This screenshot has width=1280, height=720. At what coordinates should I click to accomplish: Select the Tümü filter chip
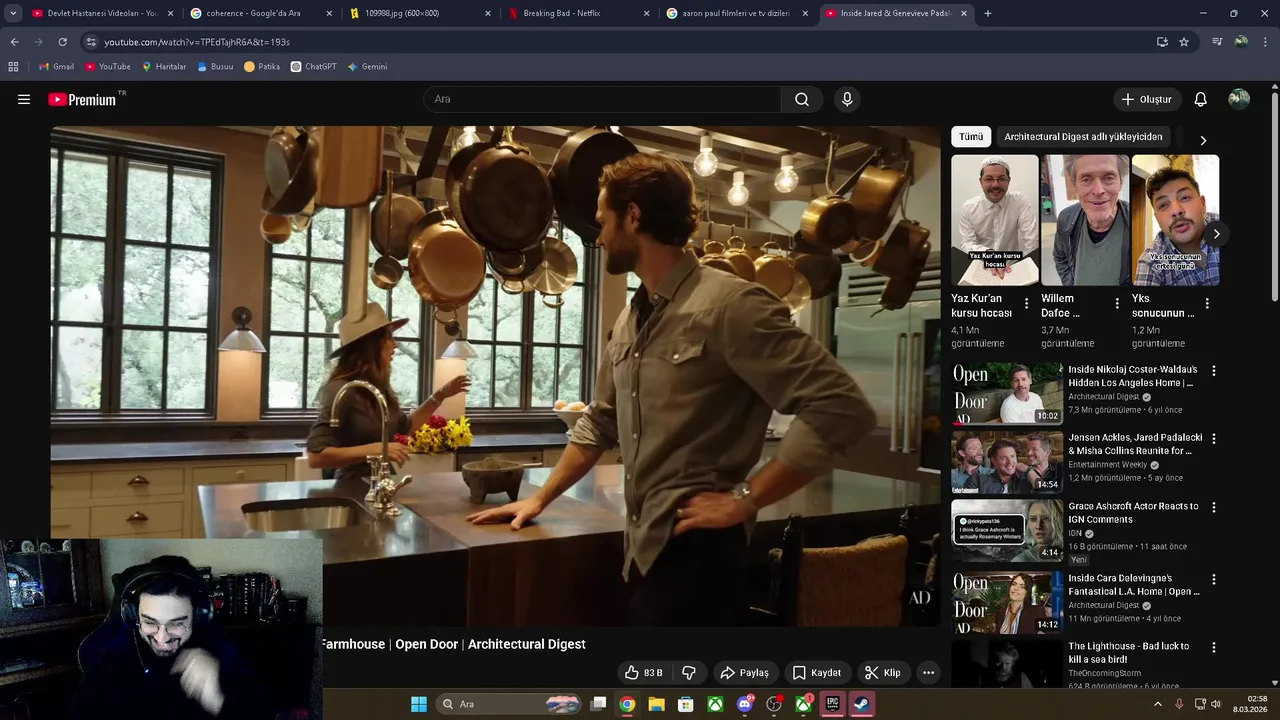click(x=971, y=137)
